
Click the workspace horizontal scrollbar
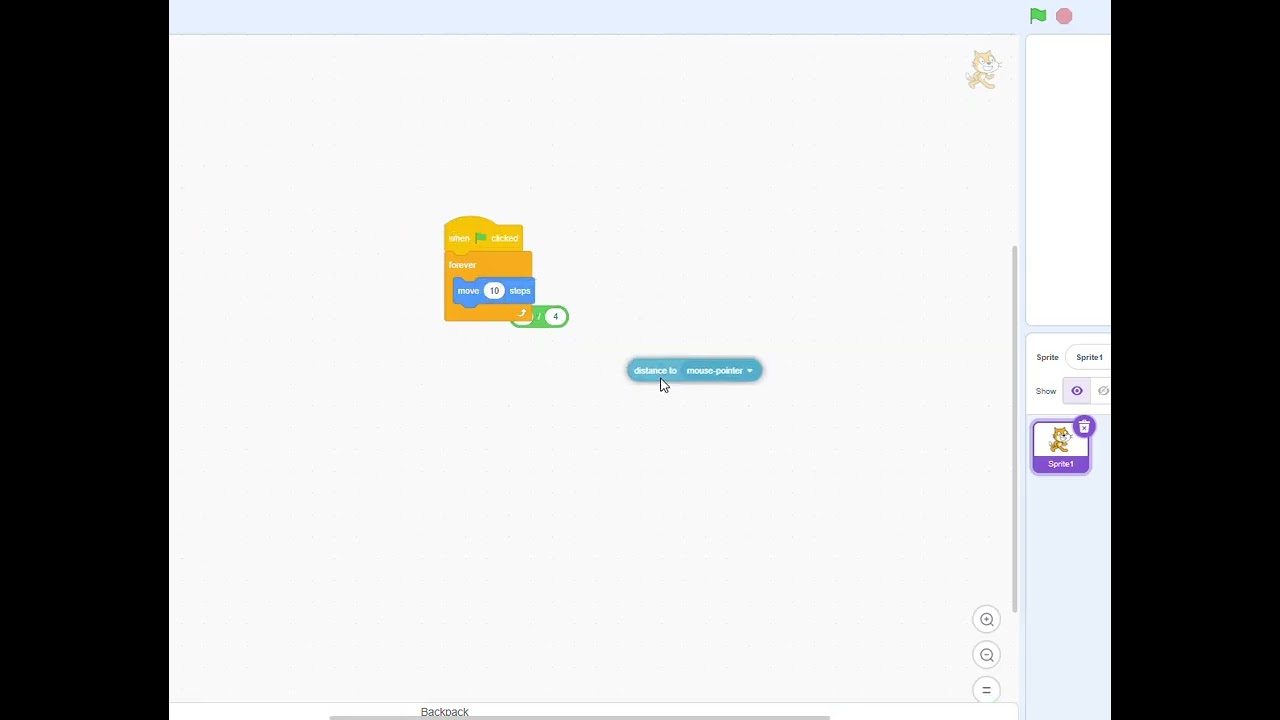580,717
